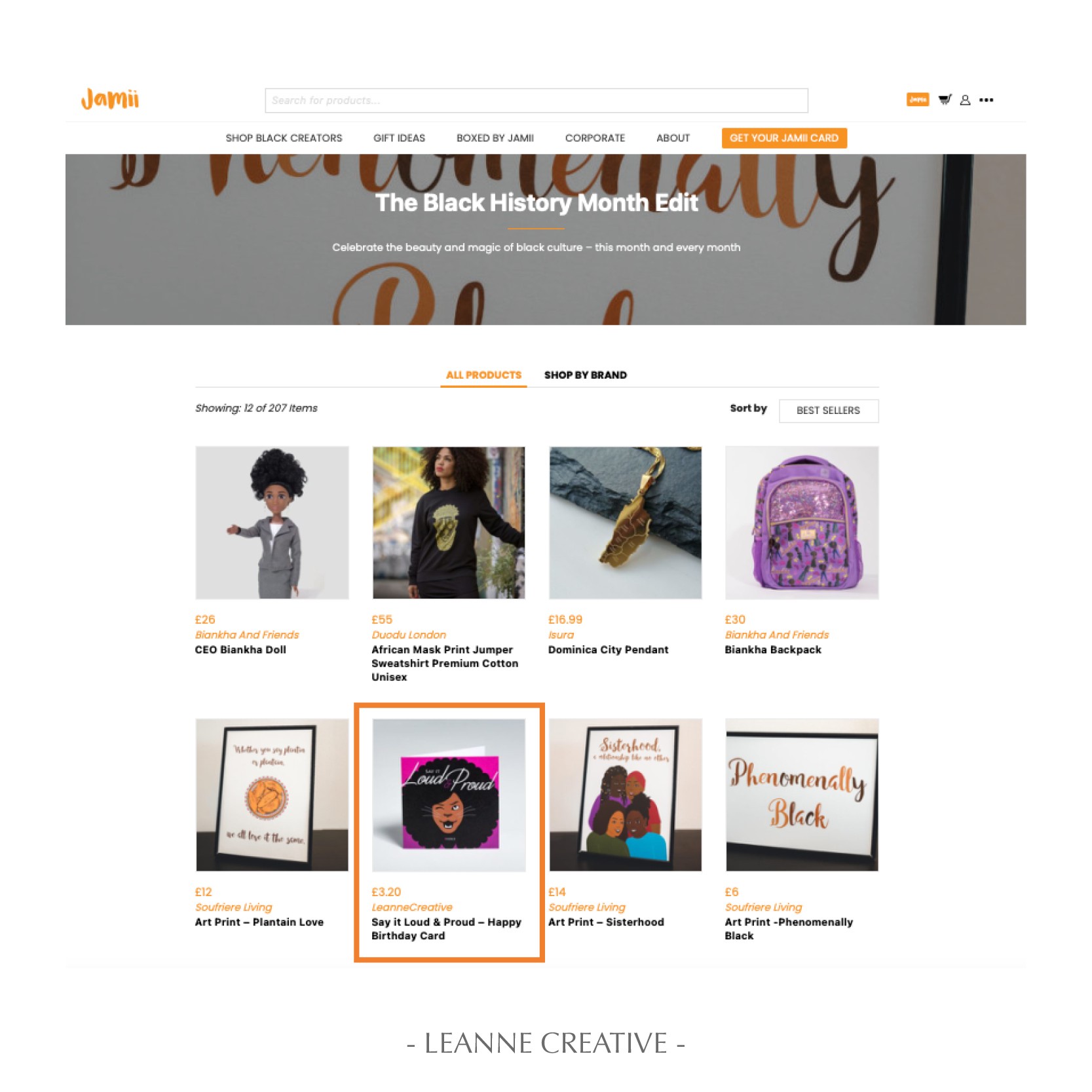Select the All Products tab
The image size is (1092, 1092).
click(483, 375)
